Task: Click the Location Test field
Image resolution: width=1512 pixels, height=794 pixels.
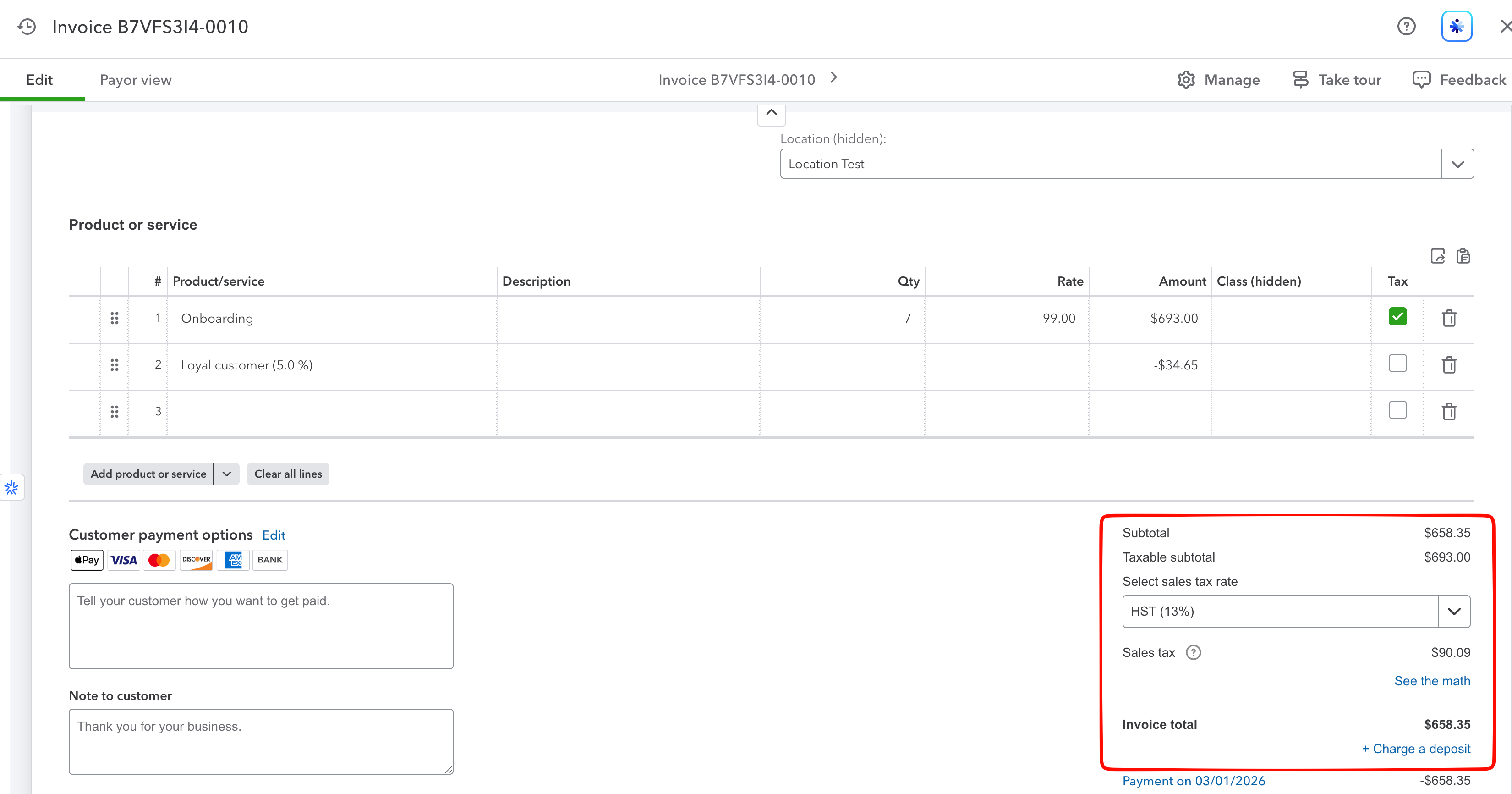Action: 1111,164
